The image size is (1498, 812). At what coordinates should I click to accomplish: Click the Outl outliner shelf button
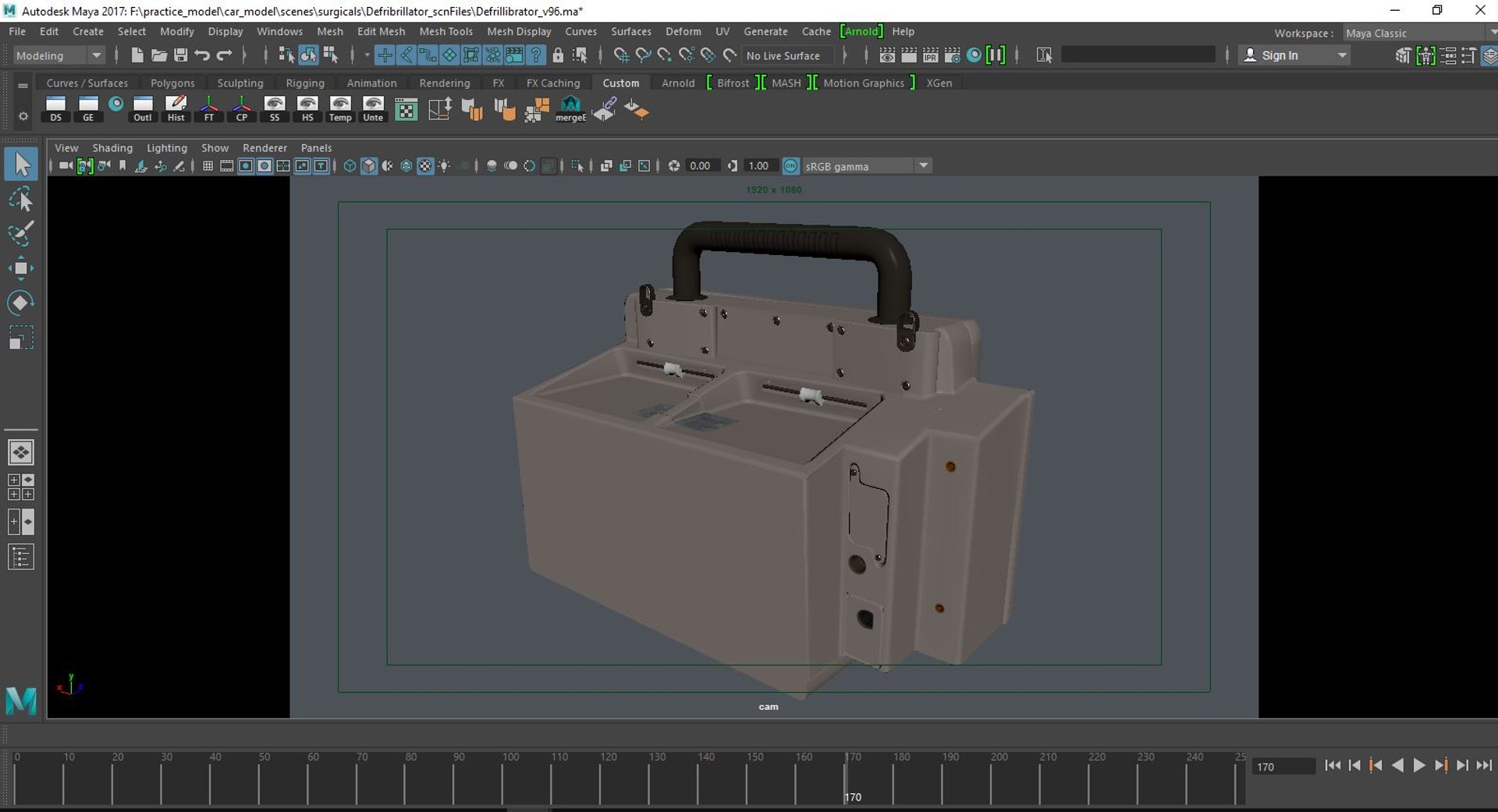click(x=143, y=109)
